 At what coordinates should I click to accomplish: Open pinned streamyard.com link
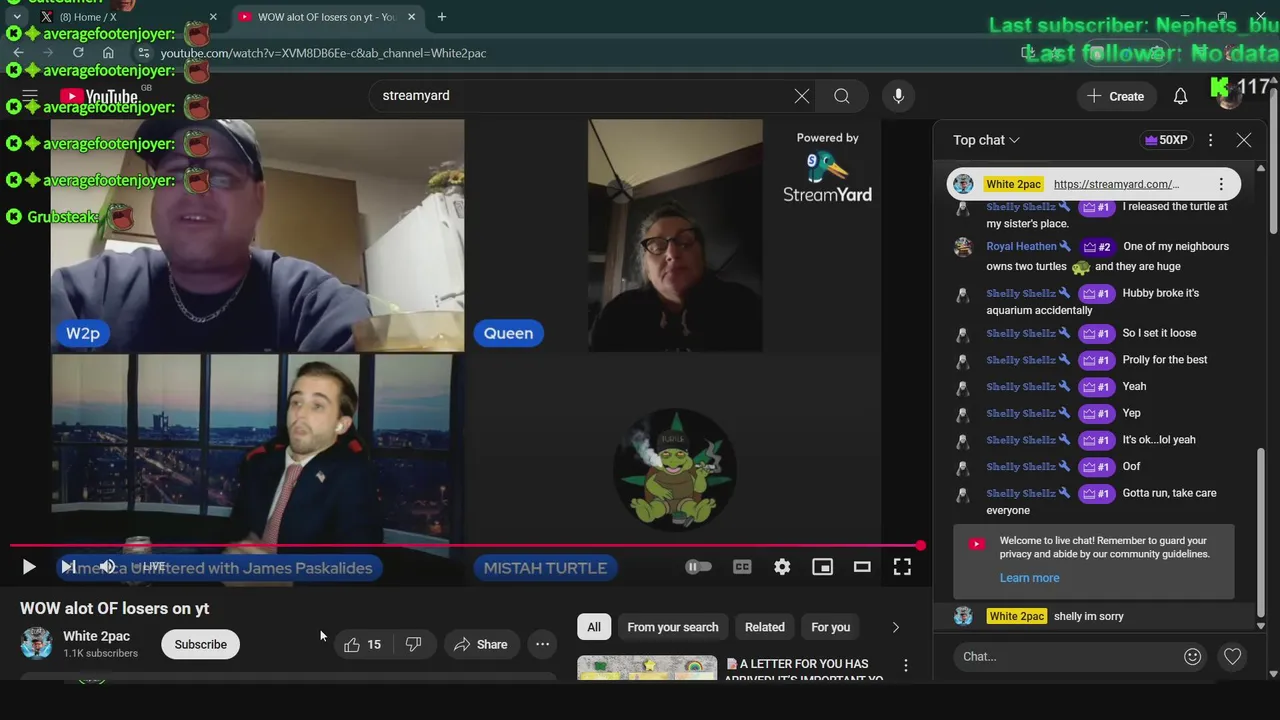tap(1116, 184)
